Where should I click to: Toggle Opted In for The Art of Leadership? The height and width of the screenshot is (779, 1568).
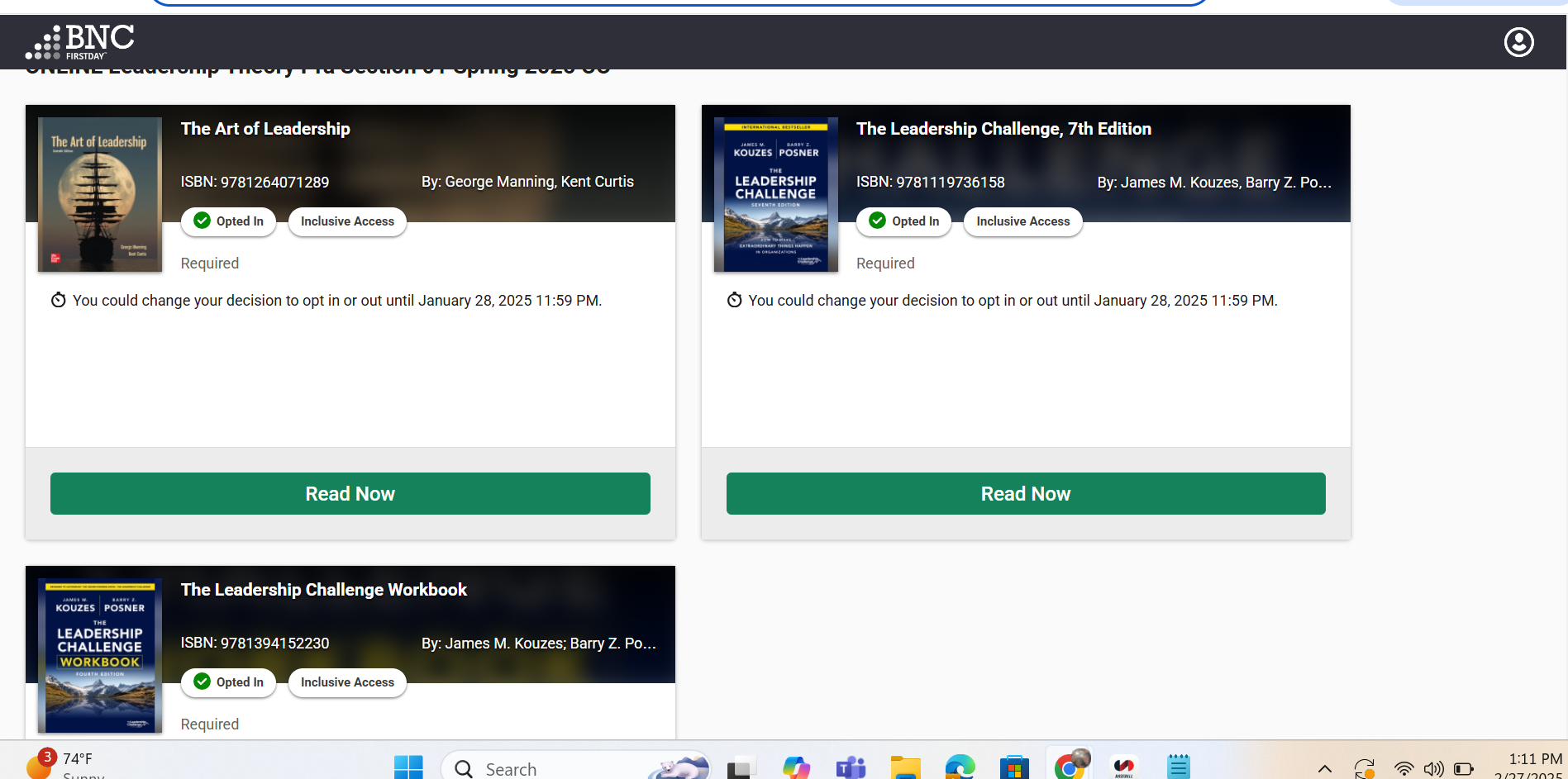pyautogui.click(x=229, y=221)
